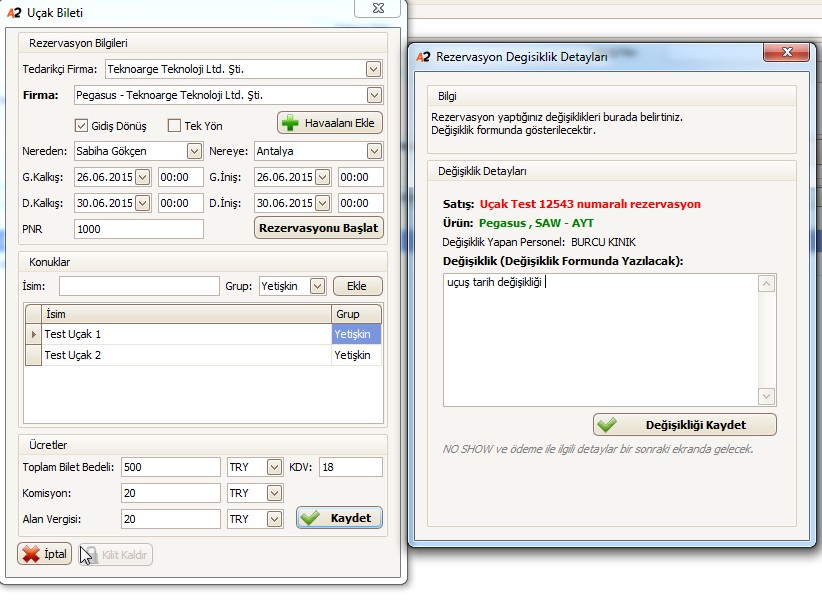Image resolution: width=822 pixels, height=613 pixels.
Task: Open the D.Kalkış date picker
Action: pos(143,203)
